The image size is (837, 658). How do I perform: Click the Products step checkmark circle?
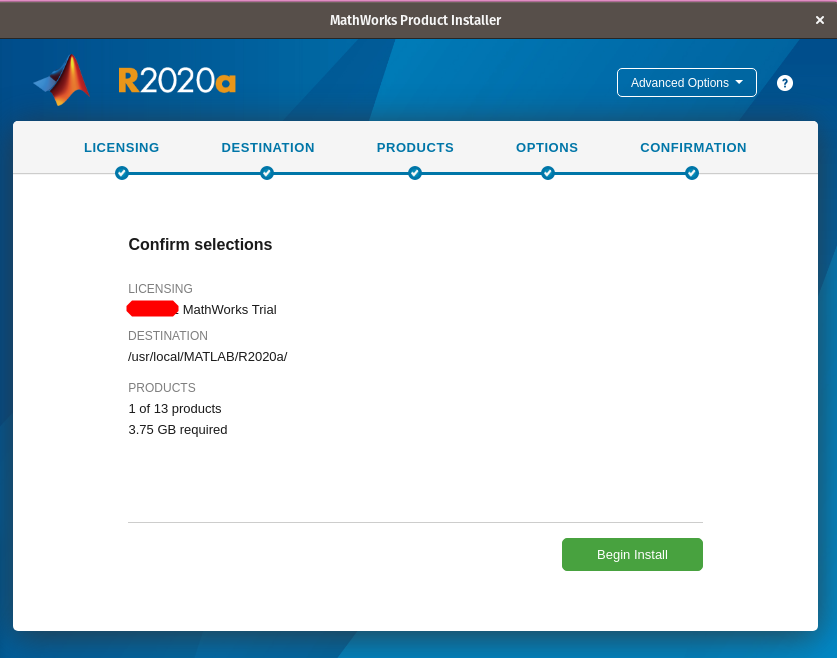coord(415,173)
